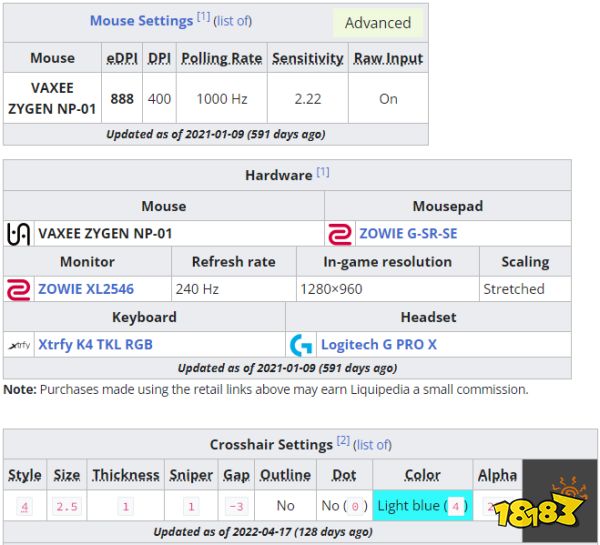Viewport: 600px width, 545px height.
Task: Click the Thickness column header
Action: click(126, 475)
